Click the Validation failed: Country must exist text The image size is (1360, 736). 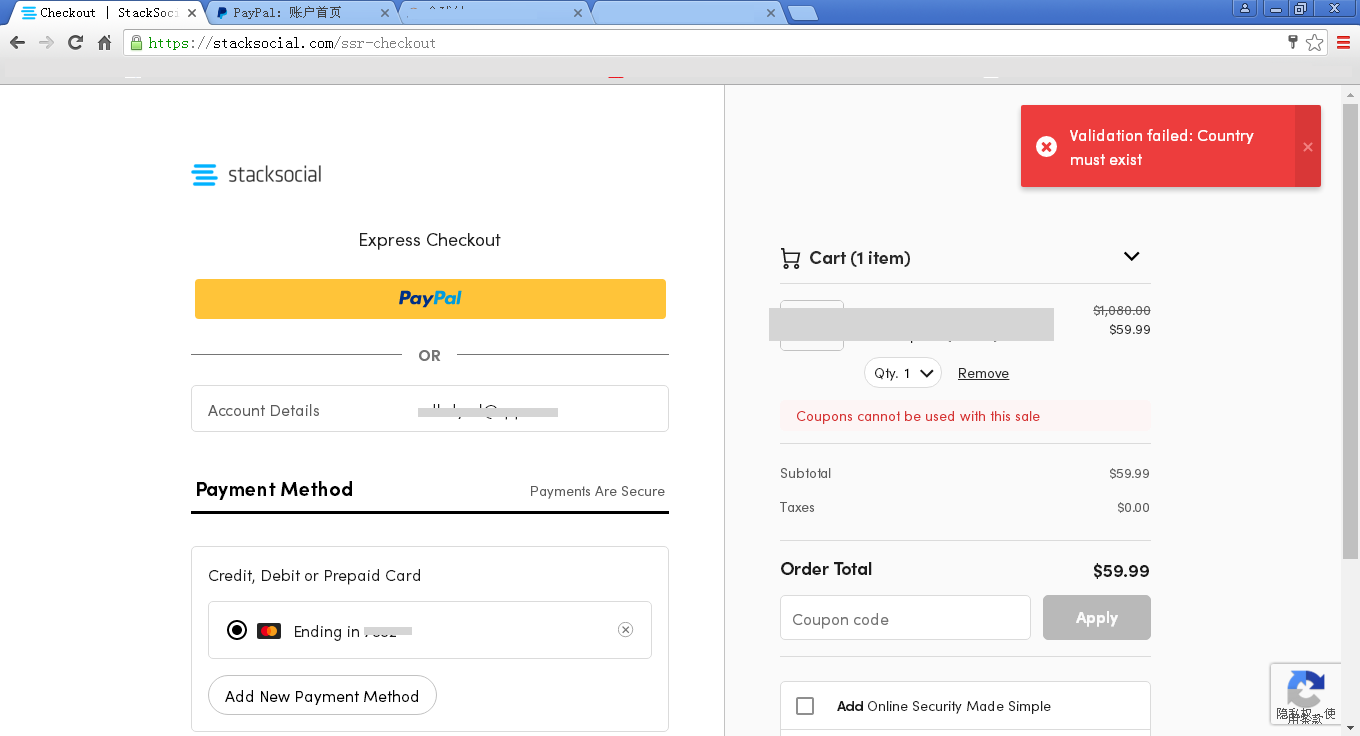(1161, 147)
